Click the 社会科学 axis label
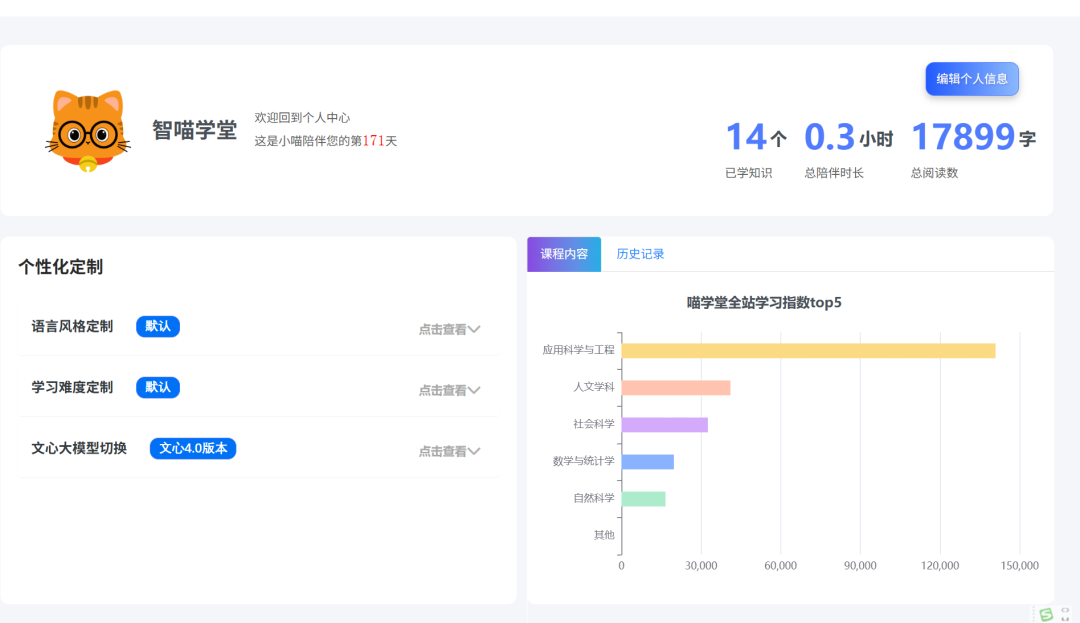 [596, 423]
